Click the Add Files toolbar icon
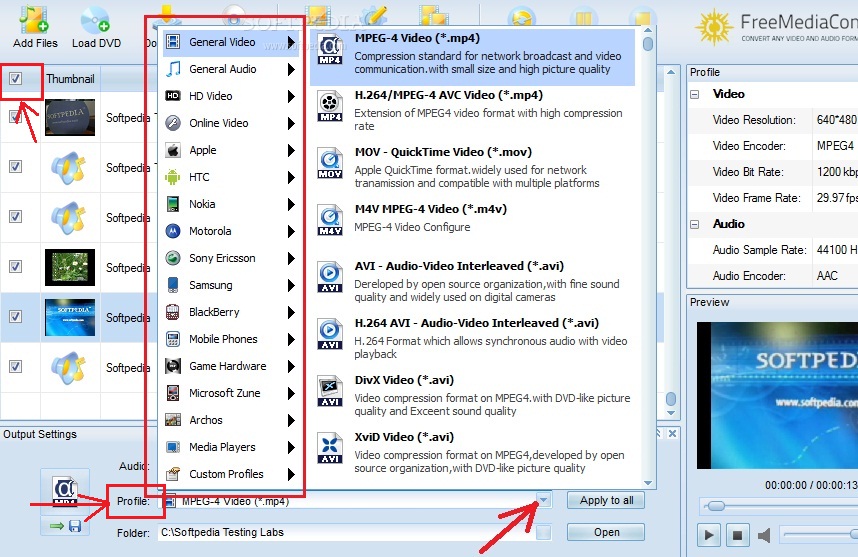The image size is (858, 557). (34, 19)
